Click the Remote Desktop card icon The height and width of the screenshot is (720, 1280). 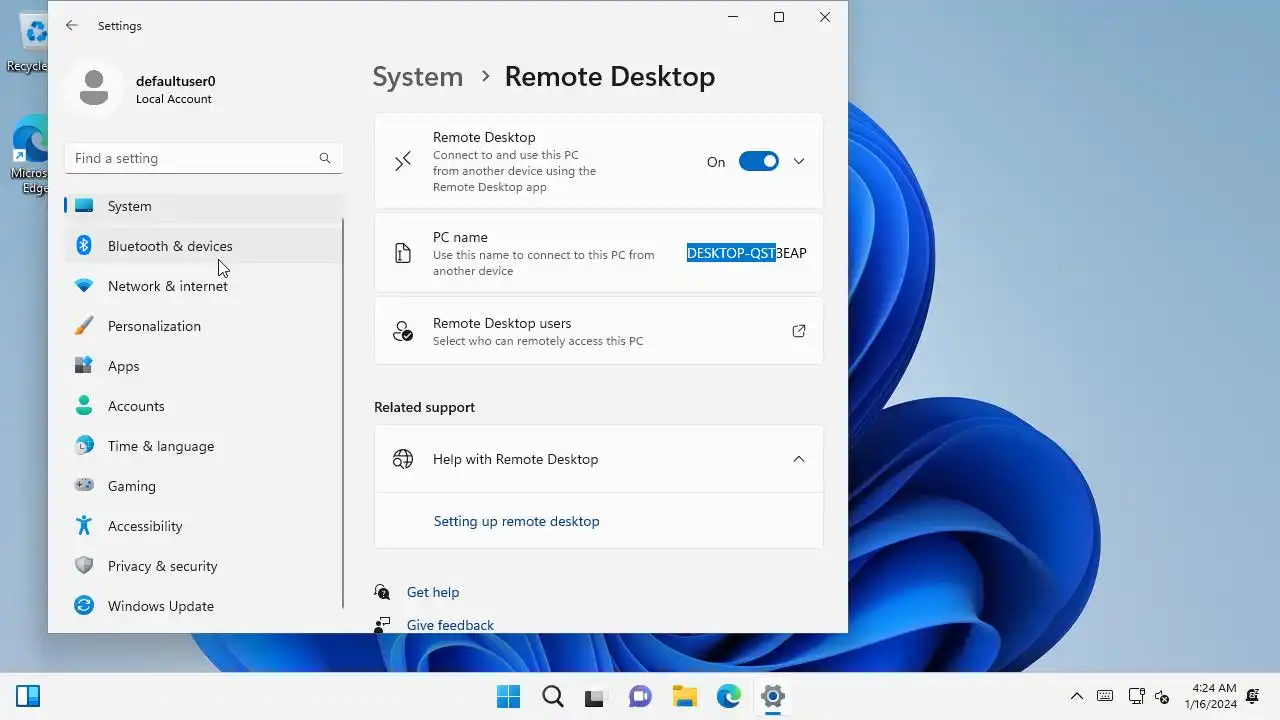click(403, 161)
